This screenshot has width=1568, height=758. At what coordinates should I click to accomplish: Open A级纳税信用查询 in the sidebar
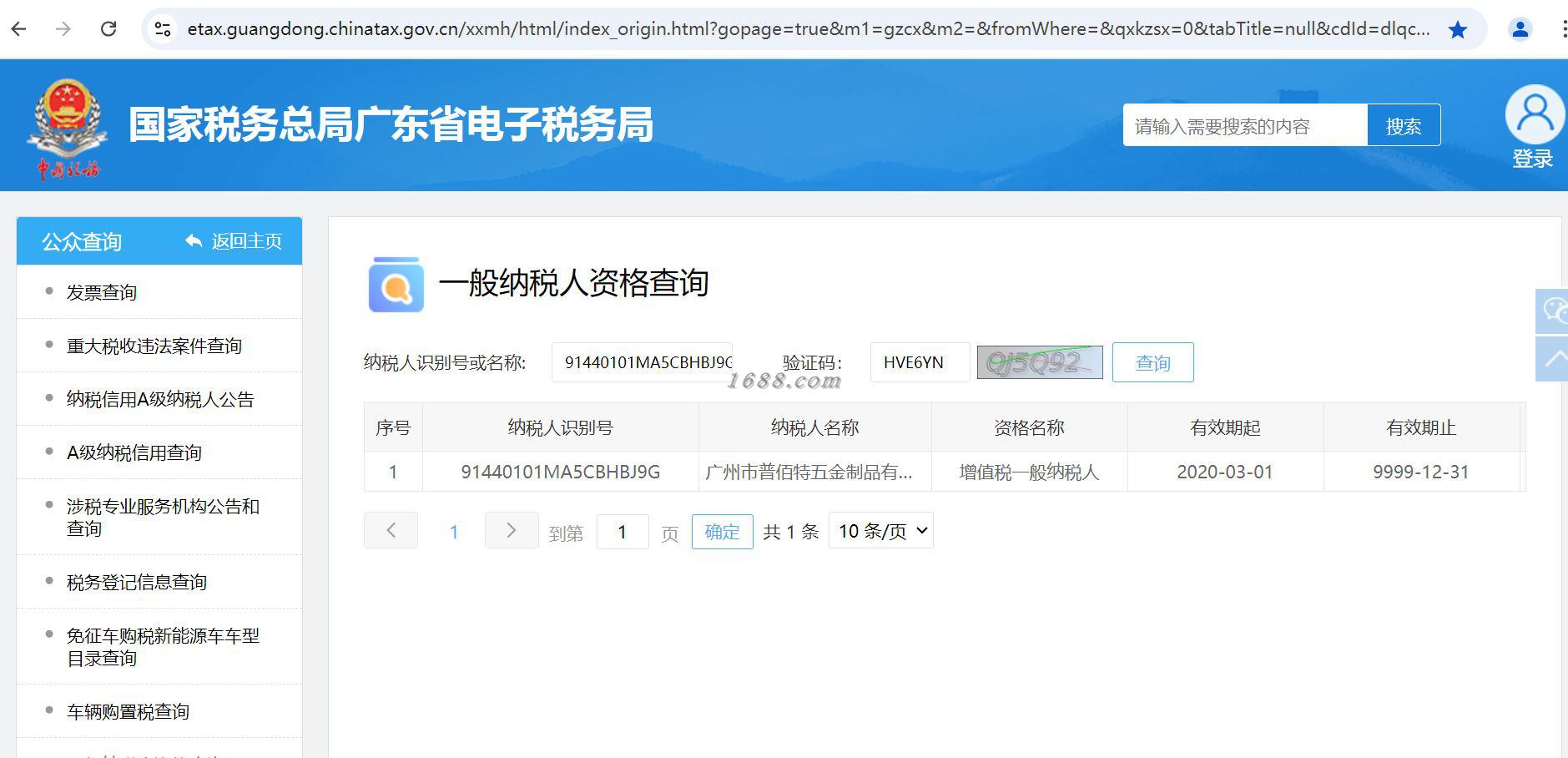click(x=134, y=452)
